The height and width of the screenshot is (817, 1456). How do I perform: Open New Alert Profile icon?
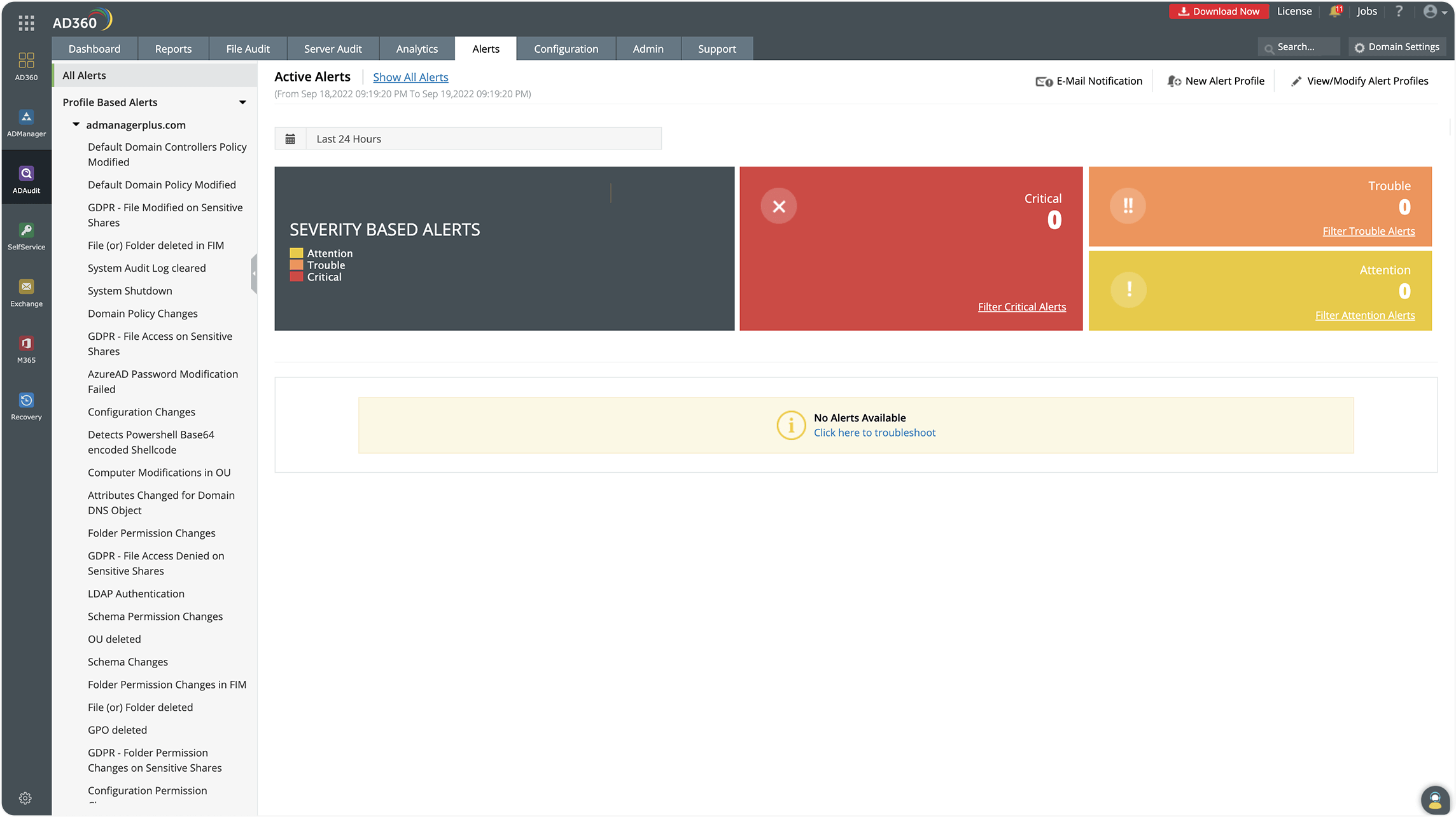1172,81
